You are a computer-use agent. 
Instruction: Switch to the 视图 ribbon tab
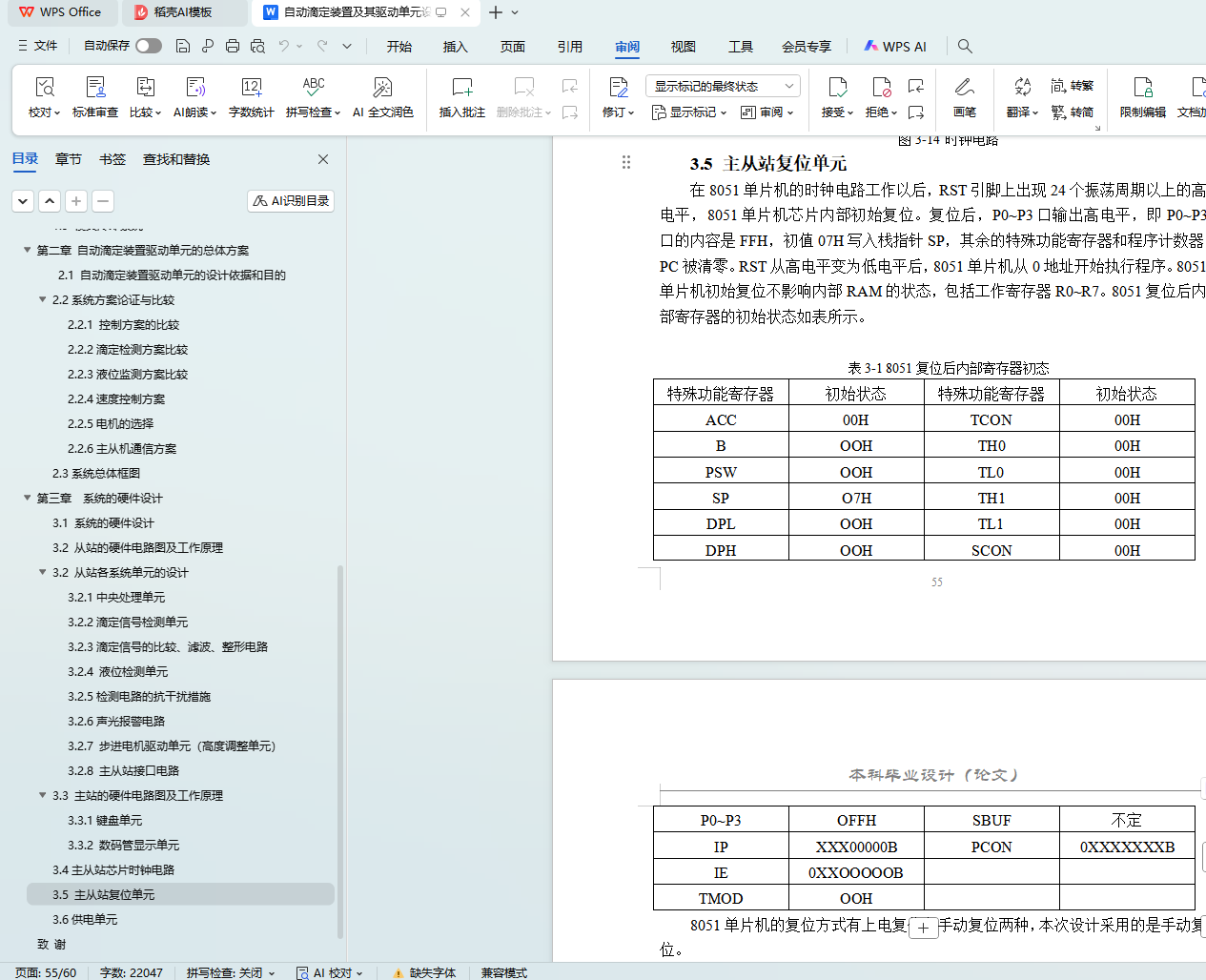tap(683, 47)
